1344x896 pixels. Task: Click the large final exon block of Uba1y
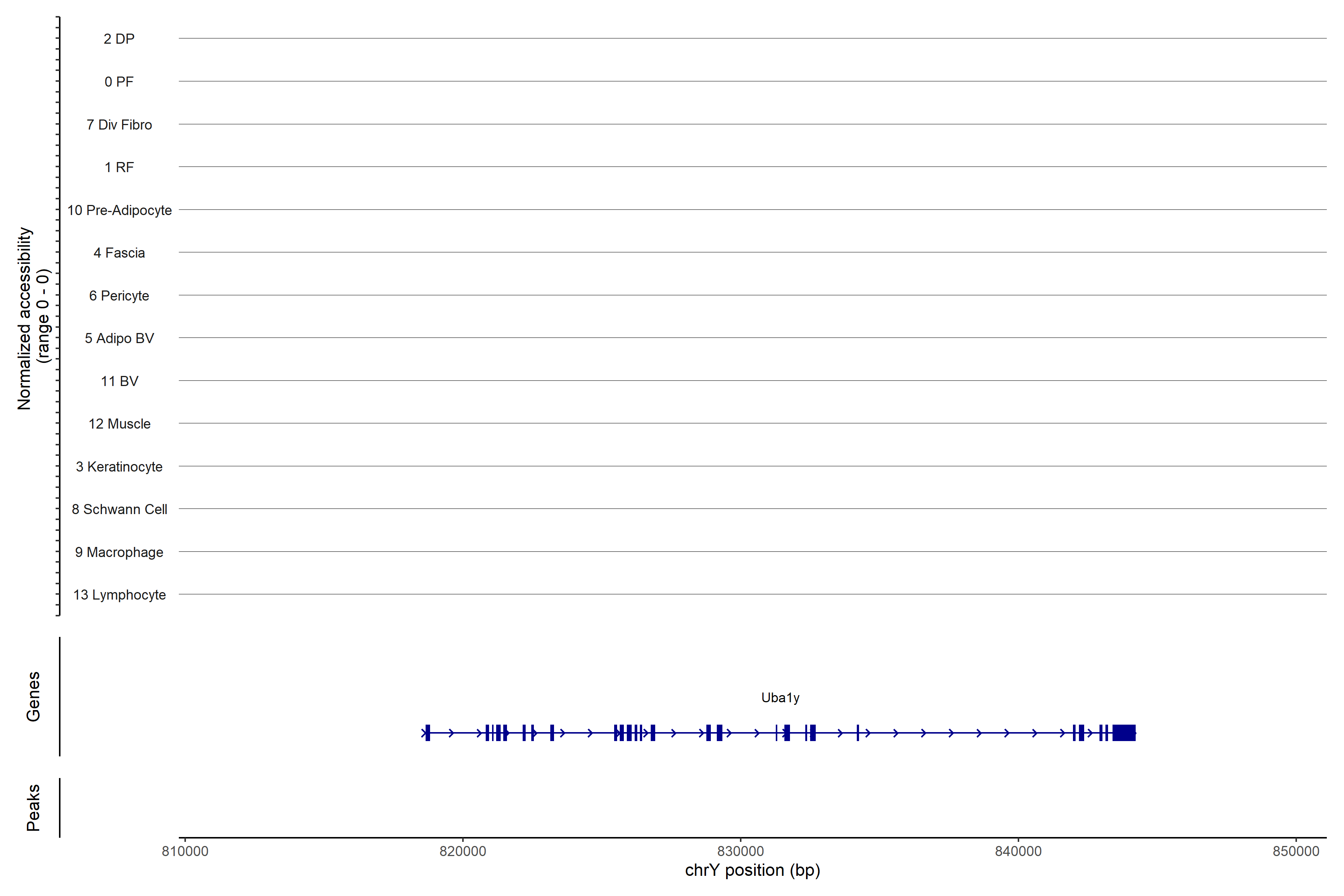1123,732
